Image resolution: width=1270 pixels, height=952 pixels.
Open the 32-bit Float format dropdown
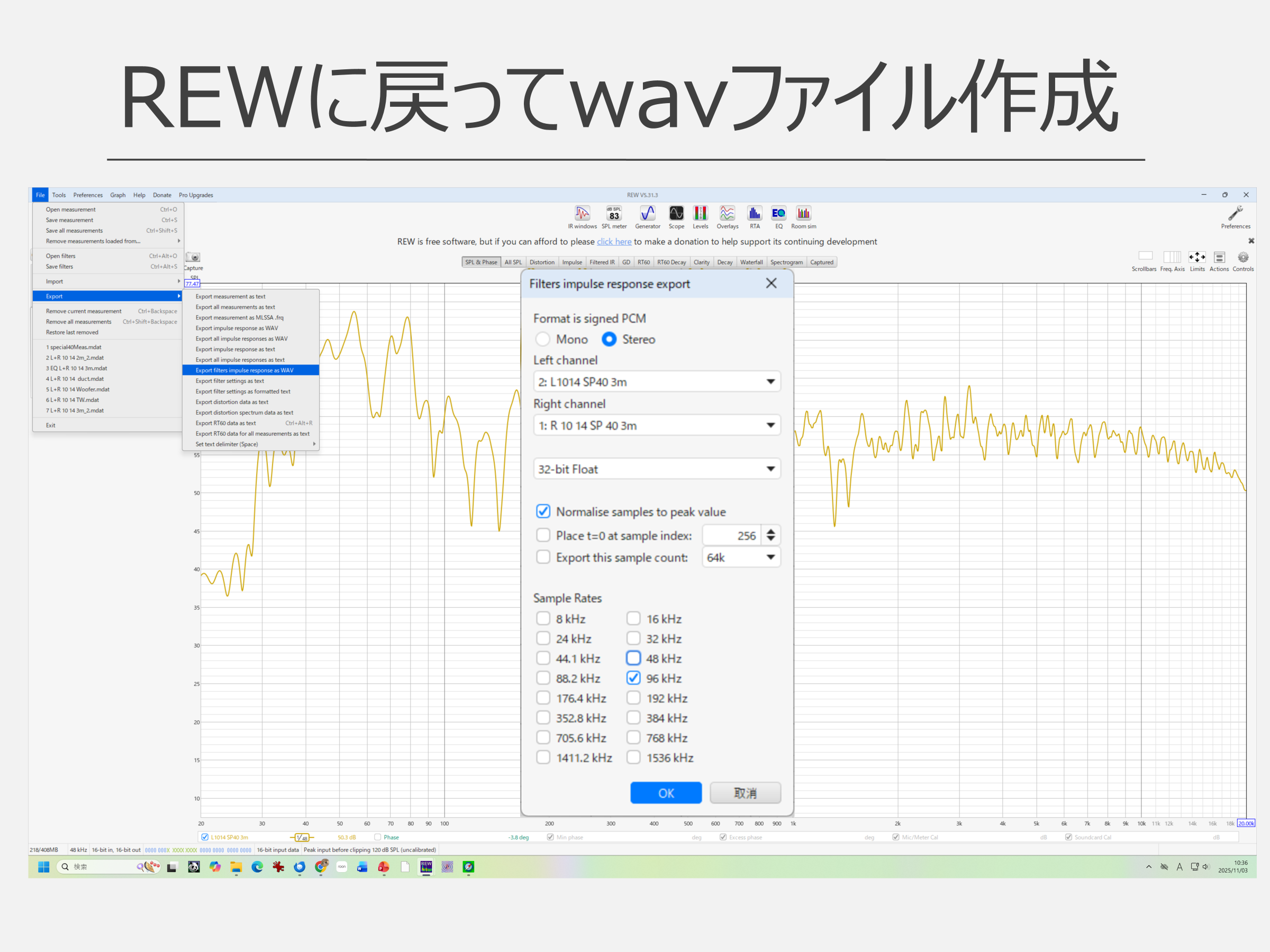pos(770,469)
